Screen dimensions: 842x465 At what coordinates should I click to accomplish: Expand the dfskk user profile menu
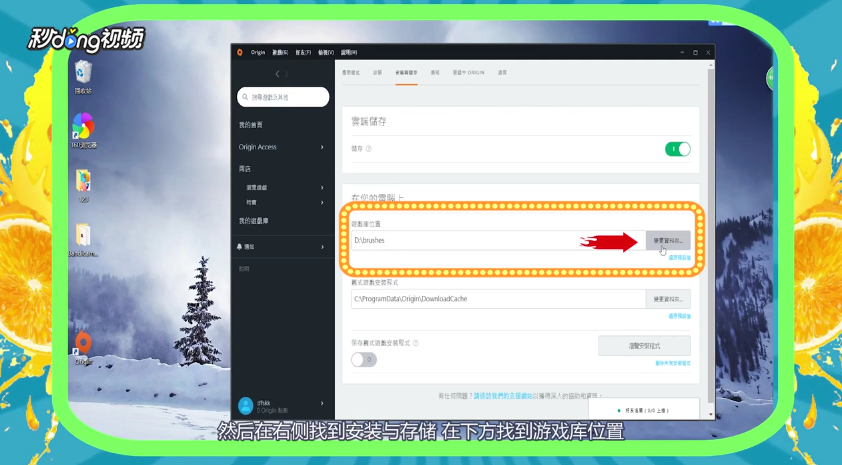pos(322,403)
